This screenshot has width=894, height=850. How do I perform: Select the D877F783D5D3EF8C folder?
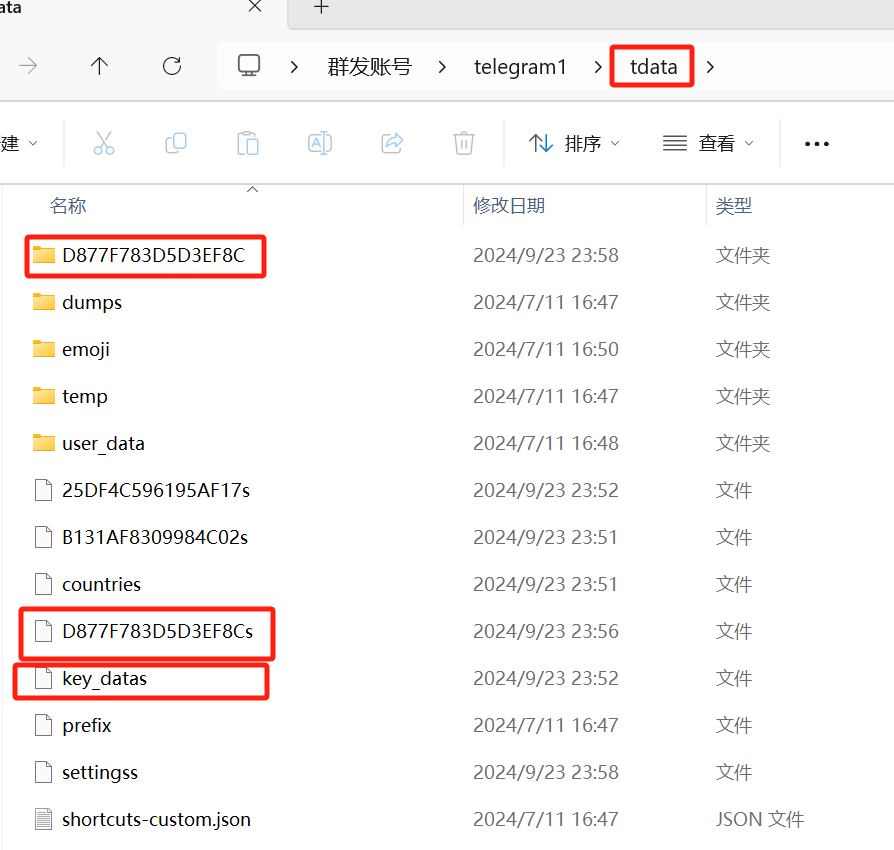(152, 255)
